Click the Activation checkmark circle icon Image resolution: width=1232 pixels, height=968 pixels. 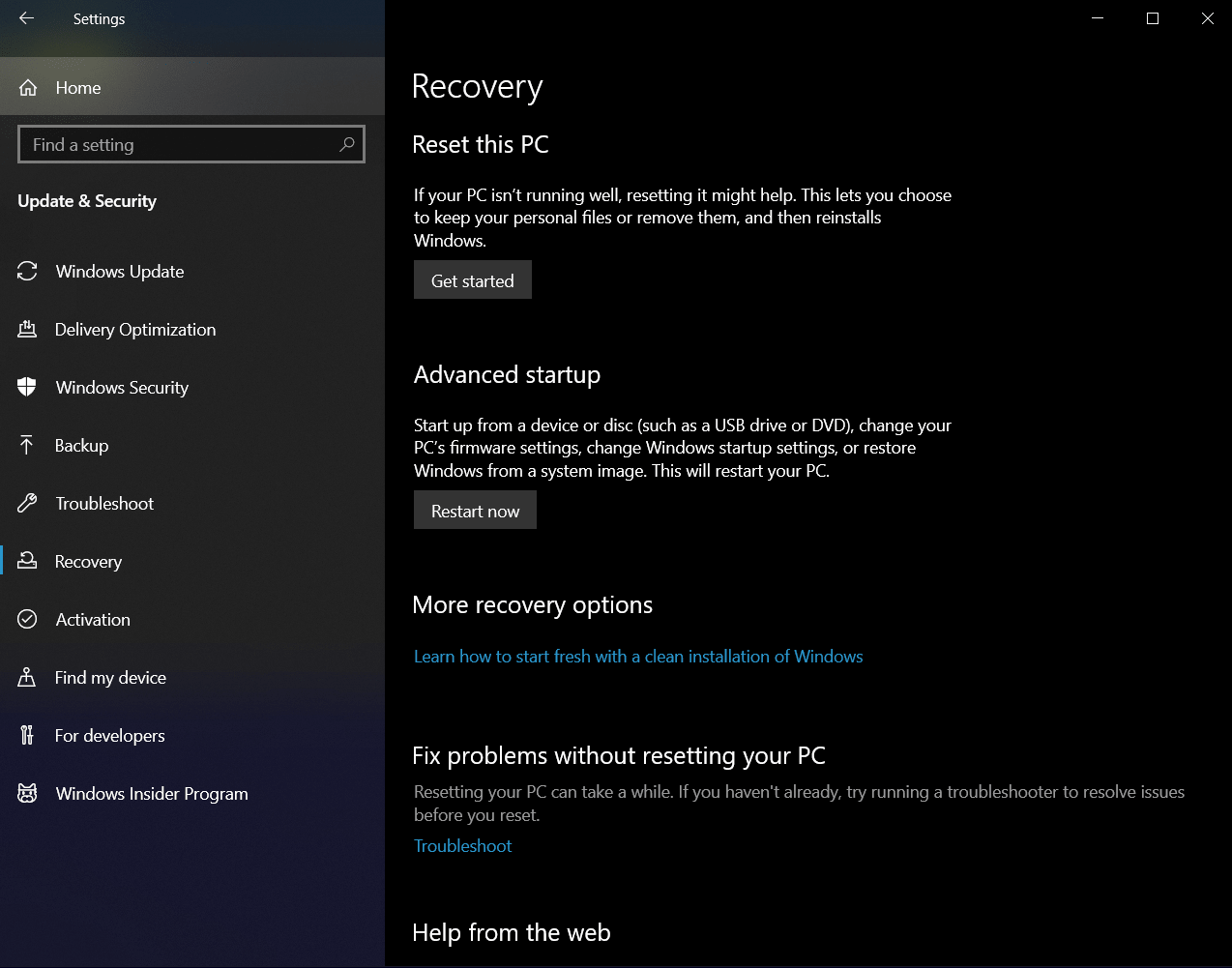pos(27,619)
